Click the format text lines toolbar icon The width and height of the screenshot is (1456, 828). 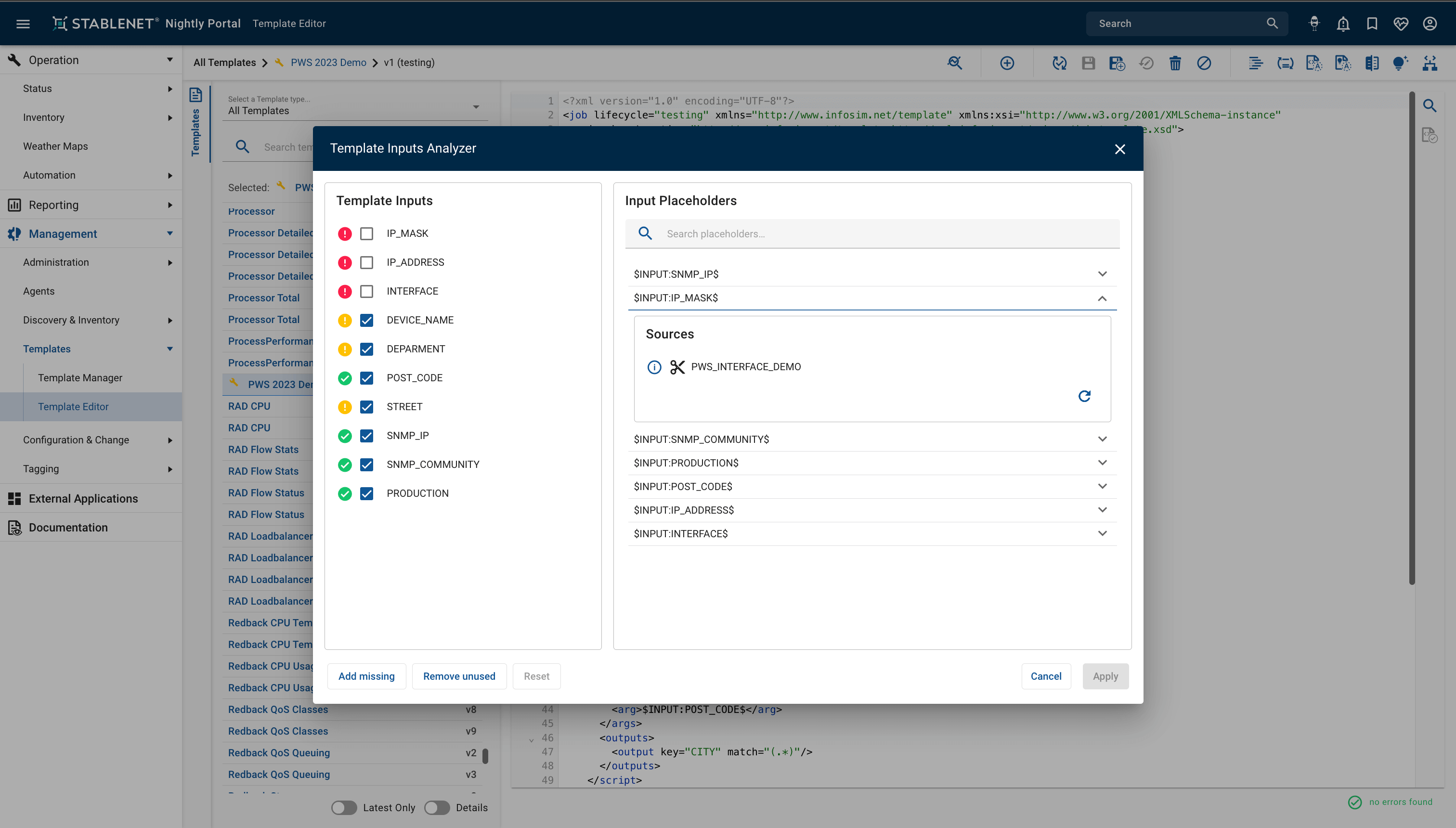point(1256,63)
